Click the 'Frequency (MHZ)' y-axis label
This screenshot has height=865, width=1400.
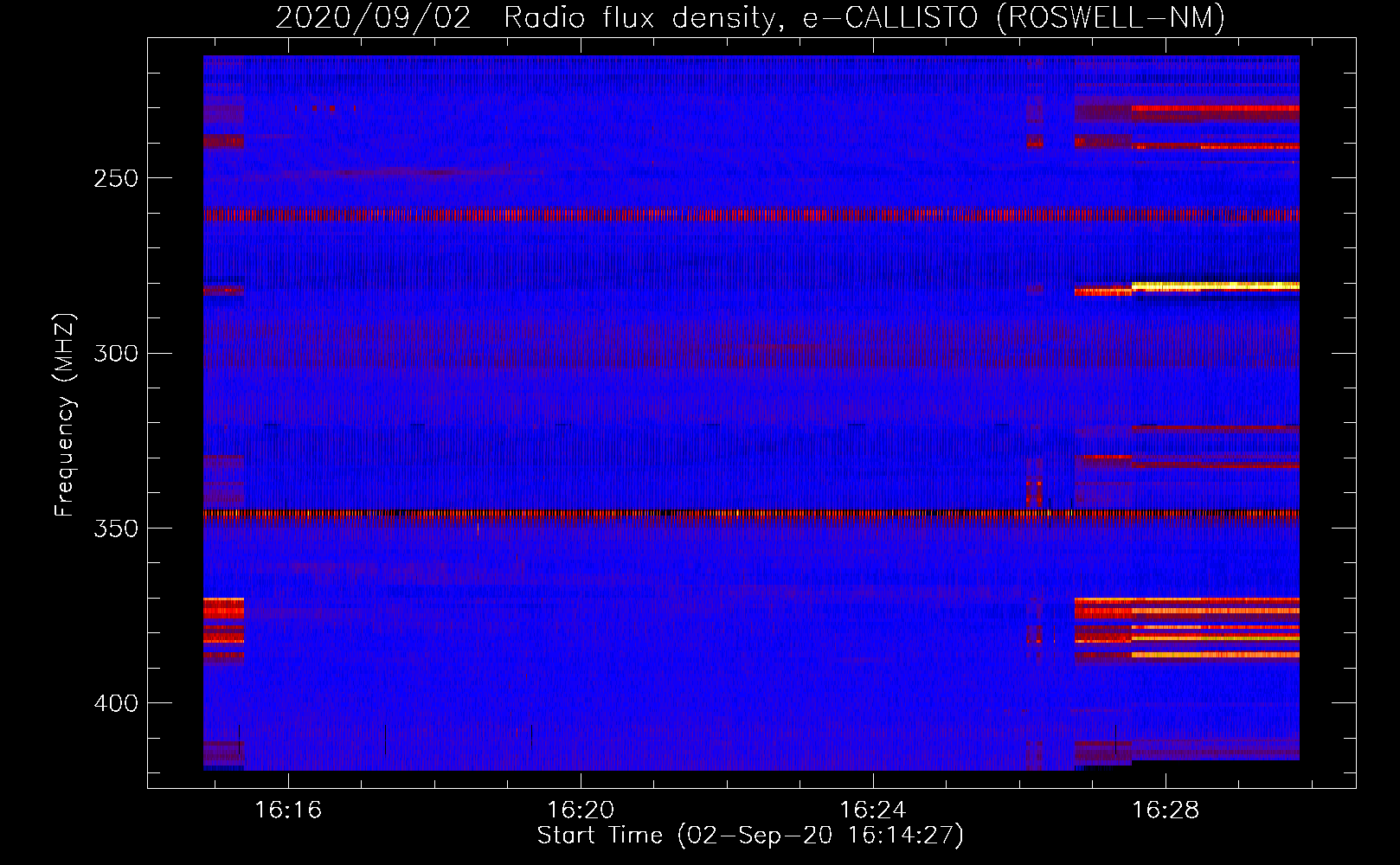point(65,415)
